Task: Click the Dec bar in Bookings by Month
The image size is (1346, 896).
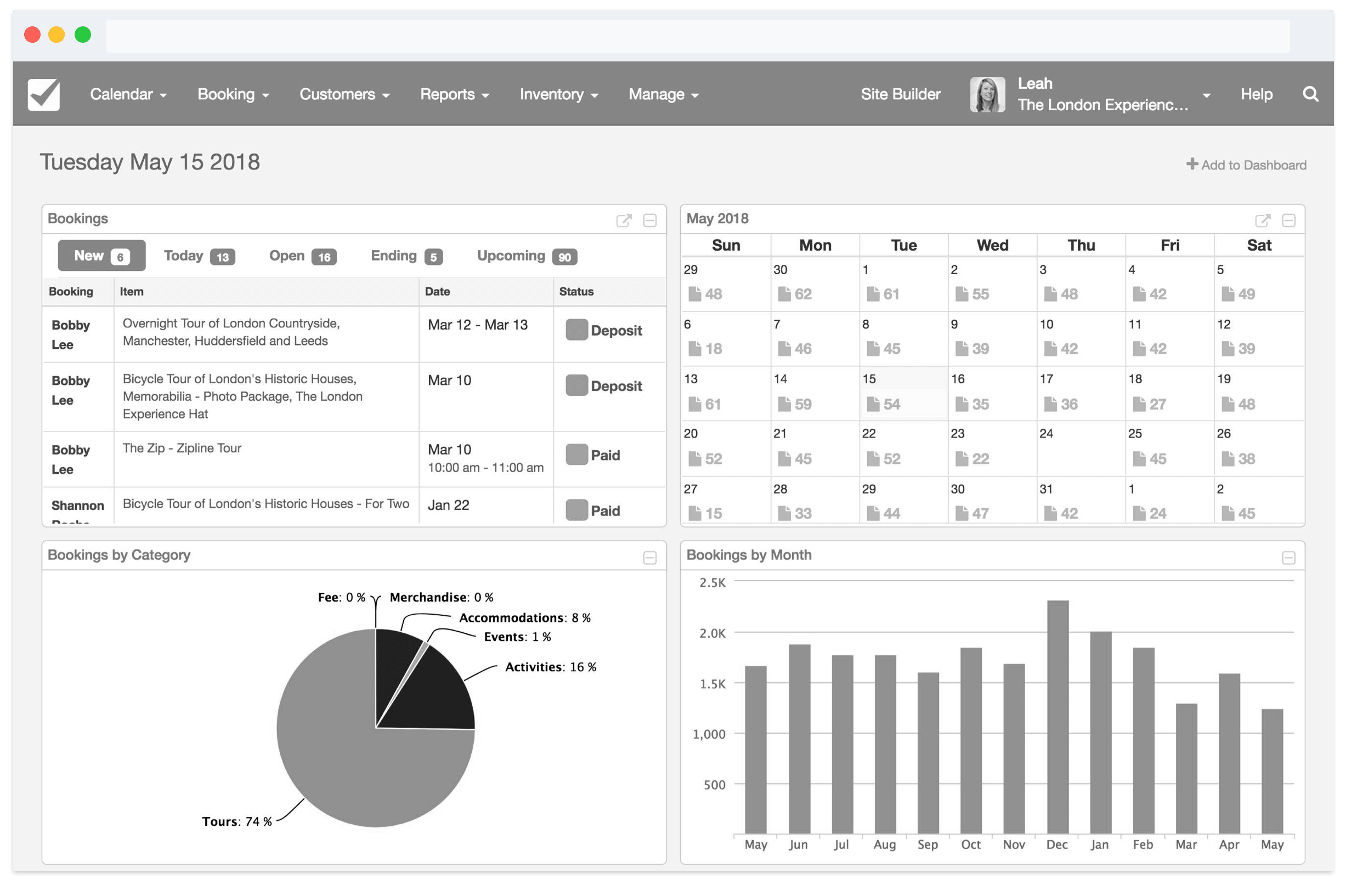Action: pyautogui.click(x=1057, y=717)
